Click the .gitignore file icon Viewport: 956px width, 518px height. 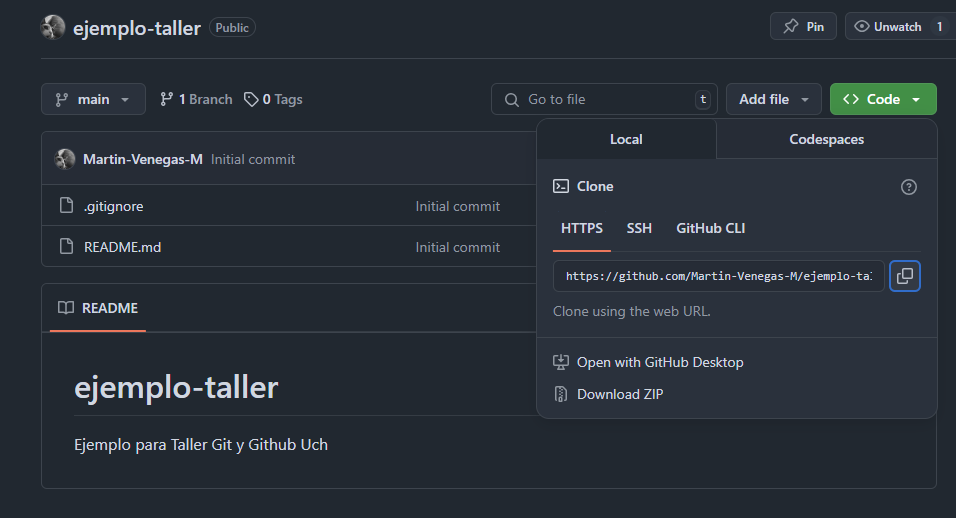tap(66, 206)
